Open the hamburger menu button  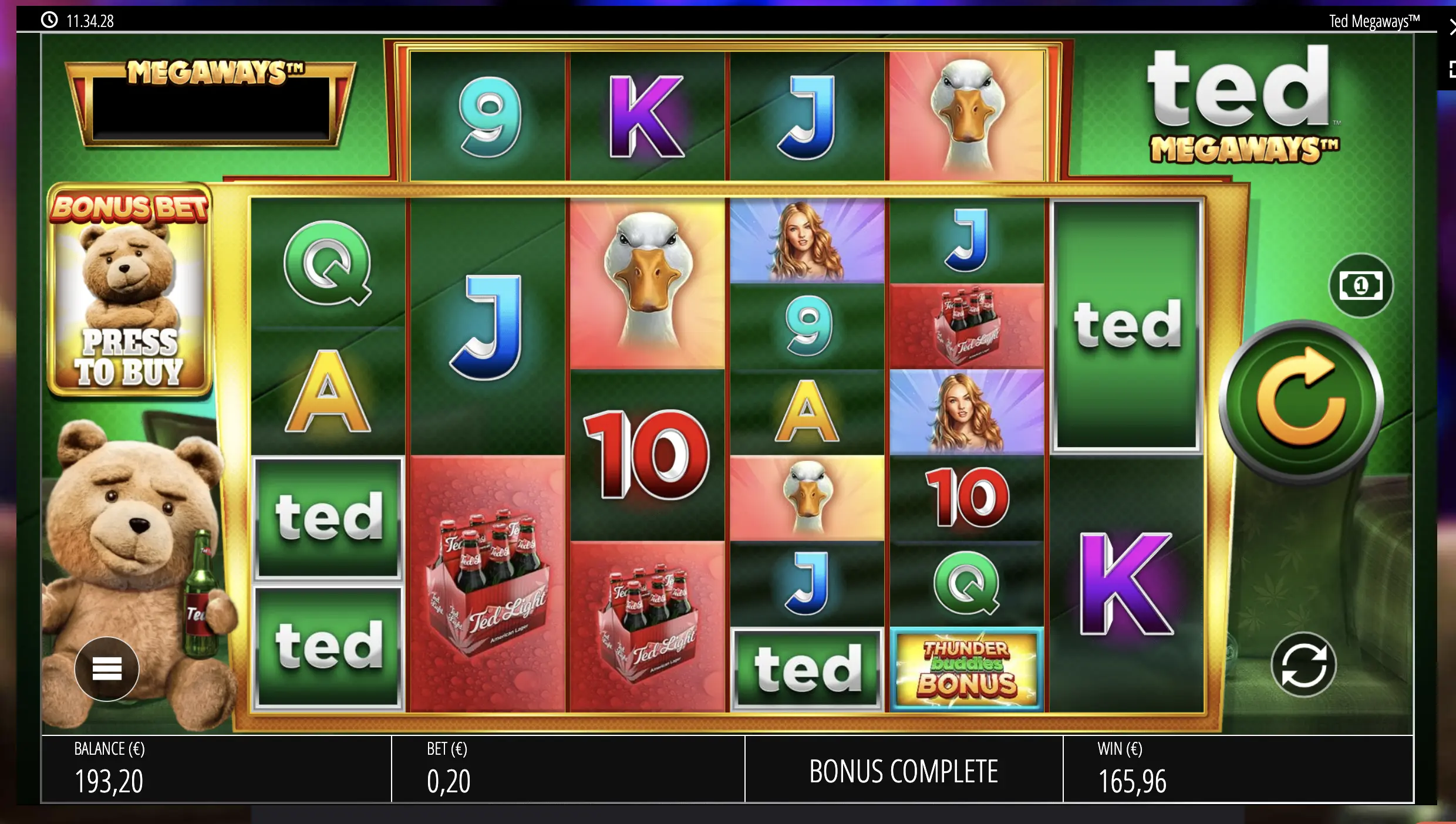pyautogui.click(x=107, y=668)
